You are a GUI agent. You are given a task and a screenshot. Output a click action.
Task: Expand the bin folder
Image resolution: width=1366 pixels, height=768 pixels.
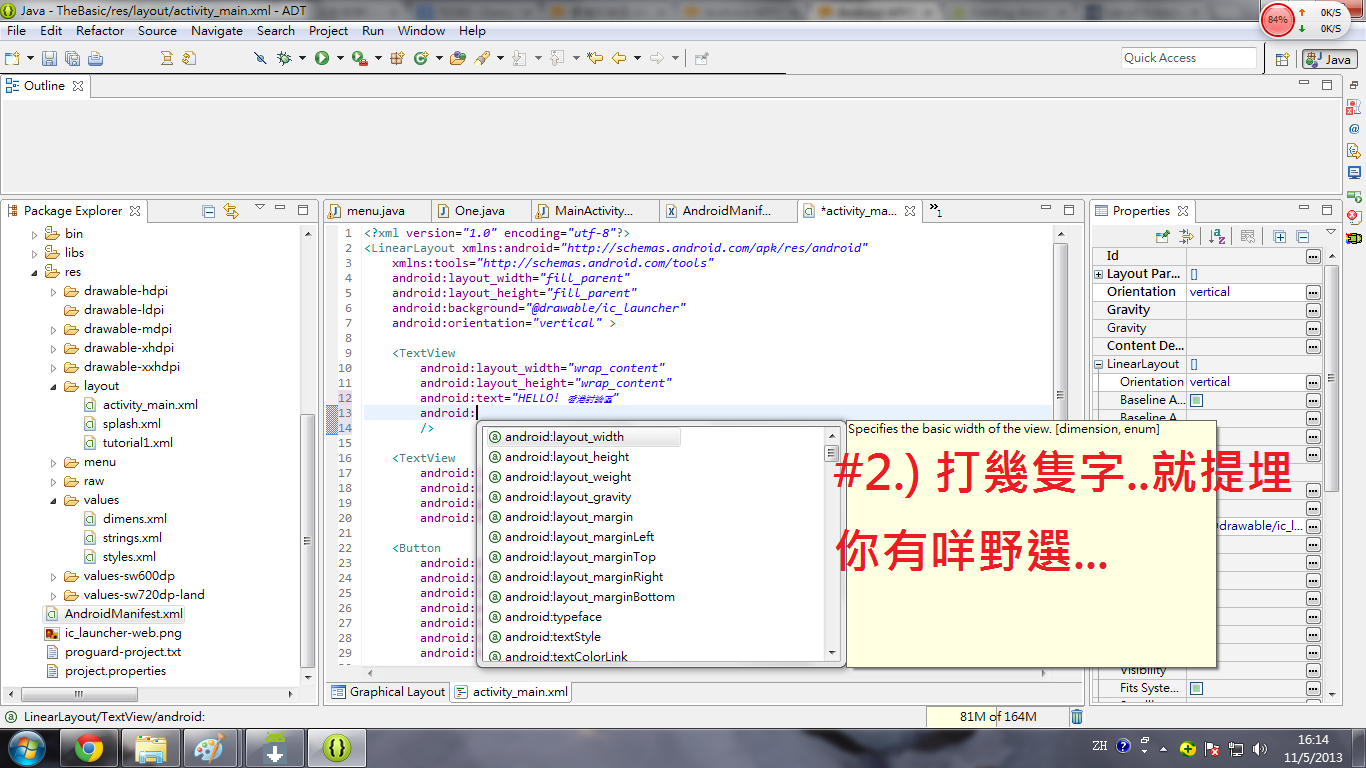coord(35,234)
